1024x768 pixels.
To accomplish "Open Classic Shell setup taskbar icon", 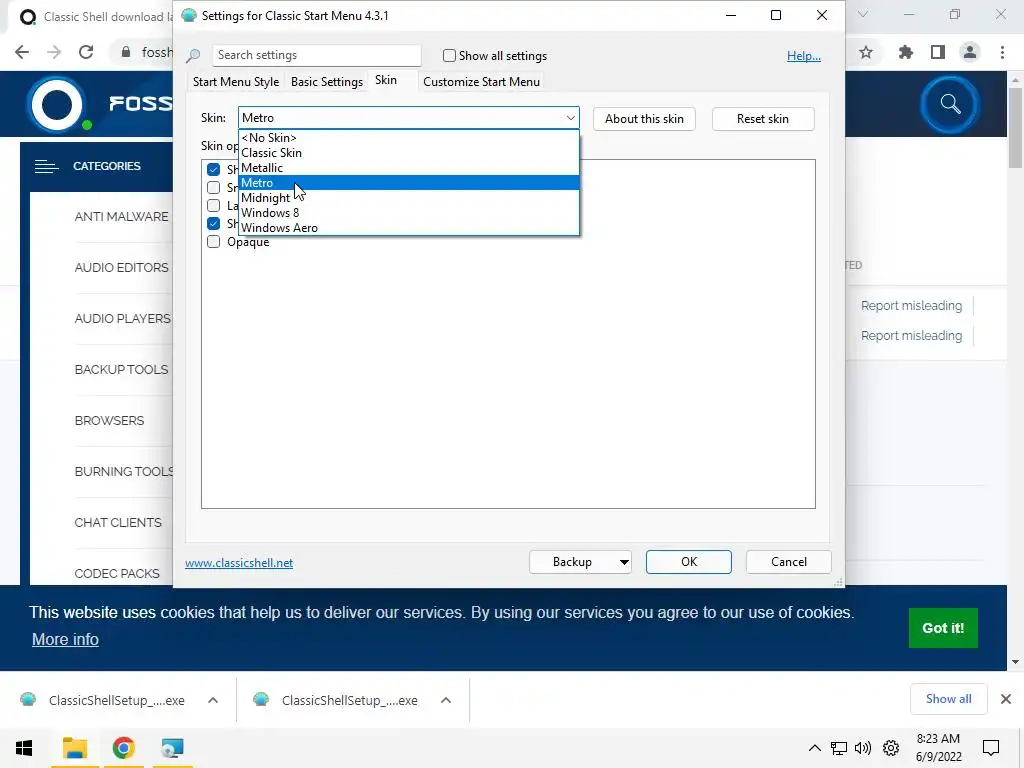I will (x=172, y=748).
